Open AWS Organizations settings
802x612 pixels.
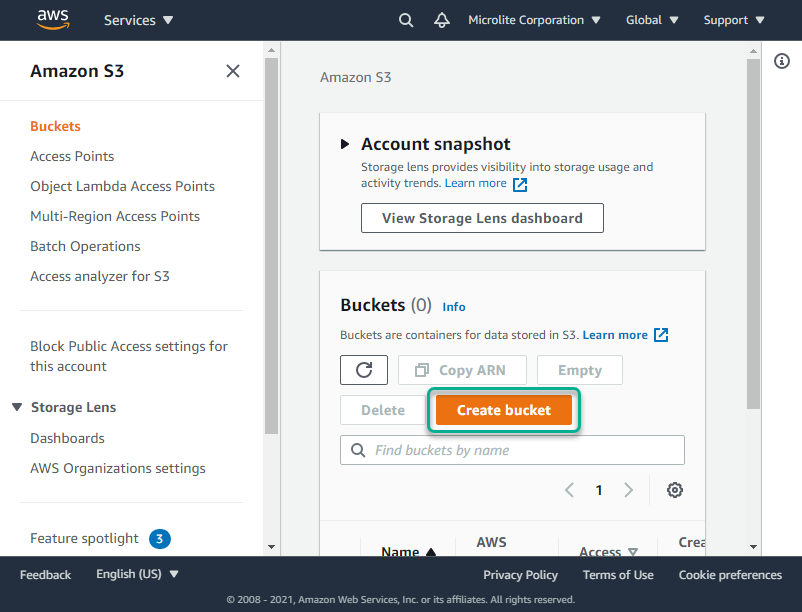[x=118, y=469]
